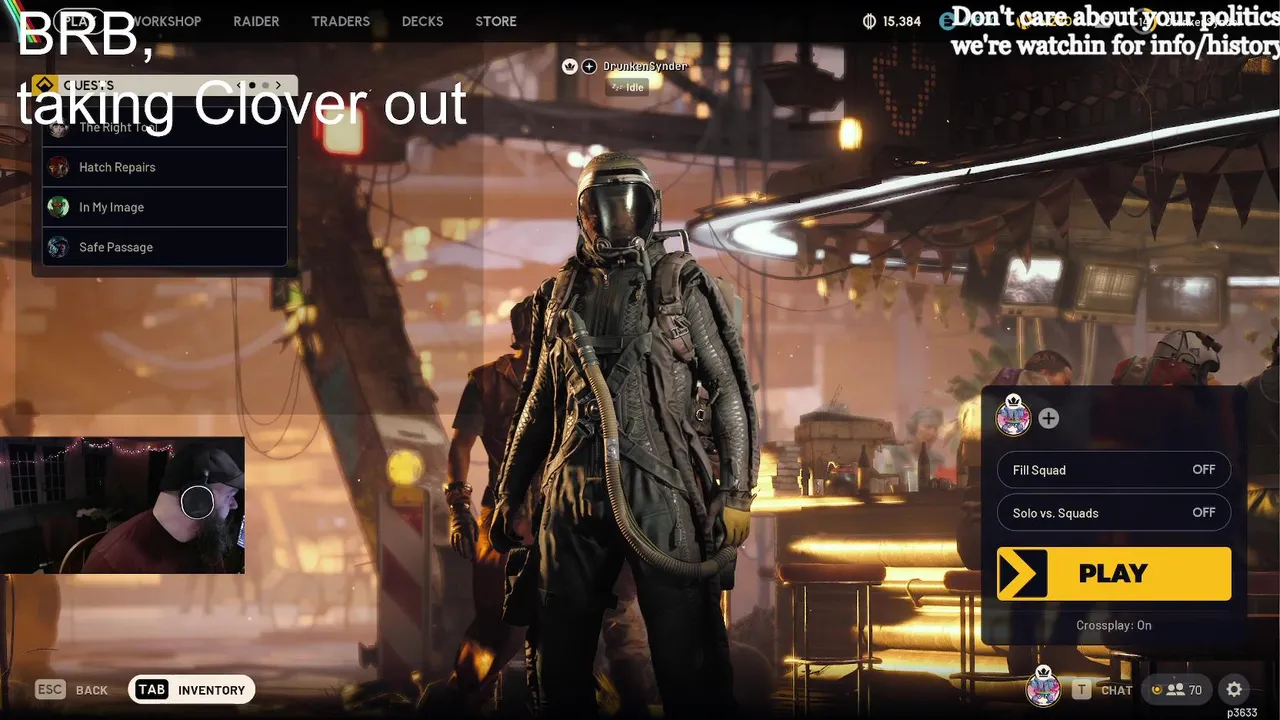Click the Idle status badge
Screen dimensions: 1280x720
pyautogui.click(x=628, y=87)
